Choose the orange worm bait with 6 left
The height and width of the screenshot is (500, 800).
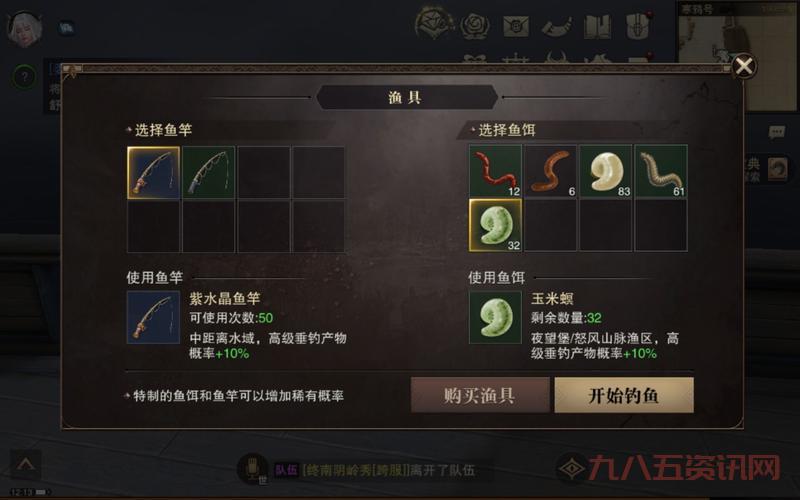click(551, 171)
